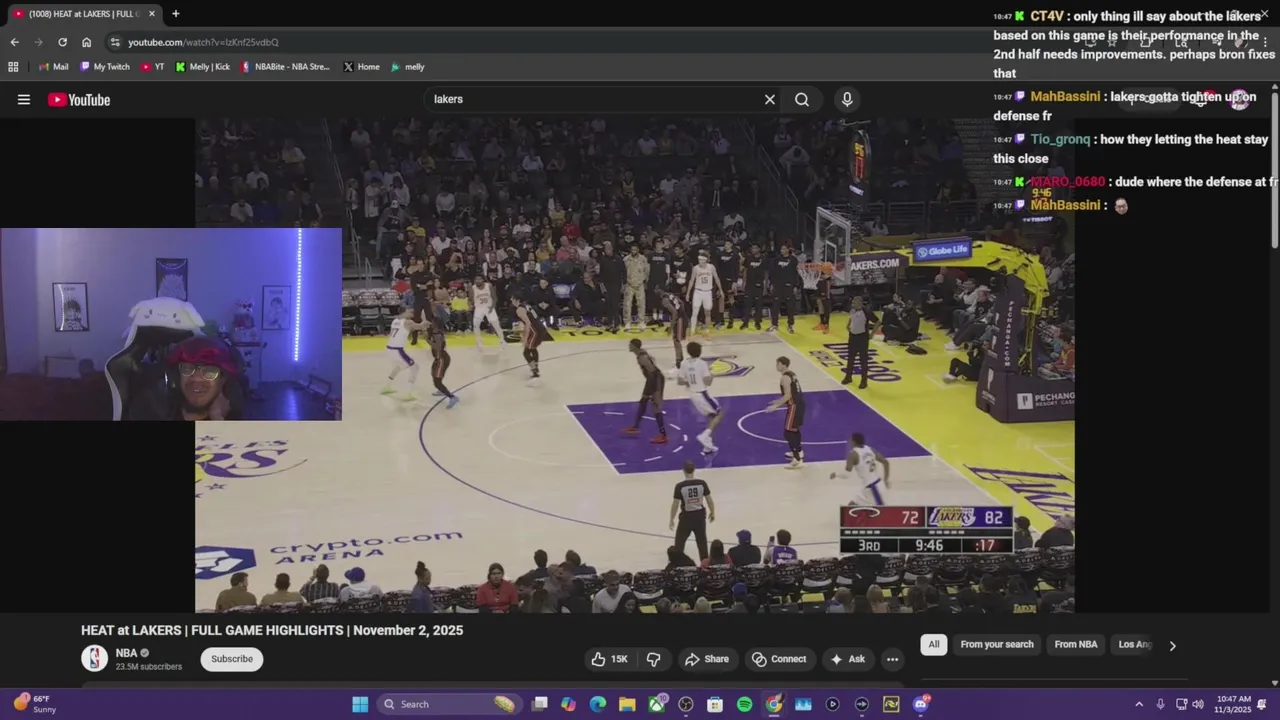This screenshot has width=1280, height=720.
Task: Like the video with thumbs up
Action: [609, 659]
